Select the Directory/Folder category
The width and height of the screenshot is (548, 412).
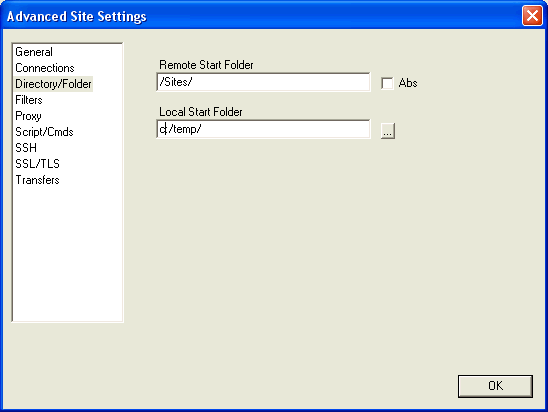53,84
